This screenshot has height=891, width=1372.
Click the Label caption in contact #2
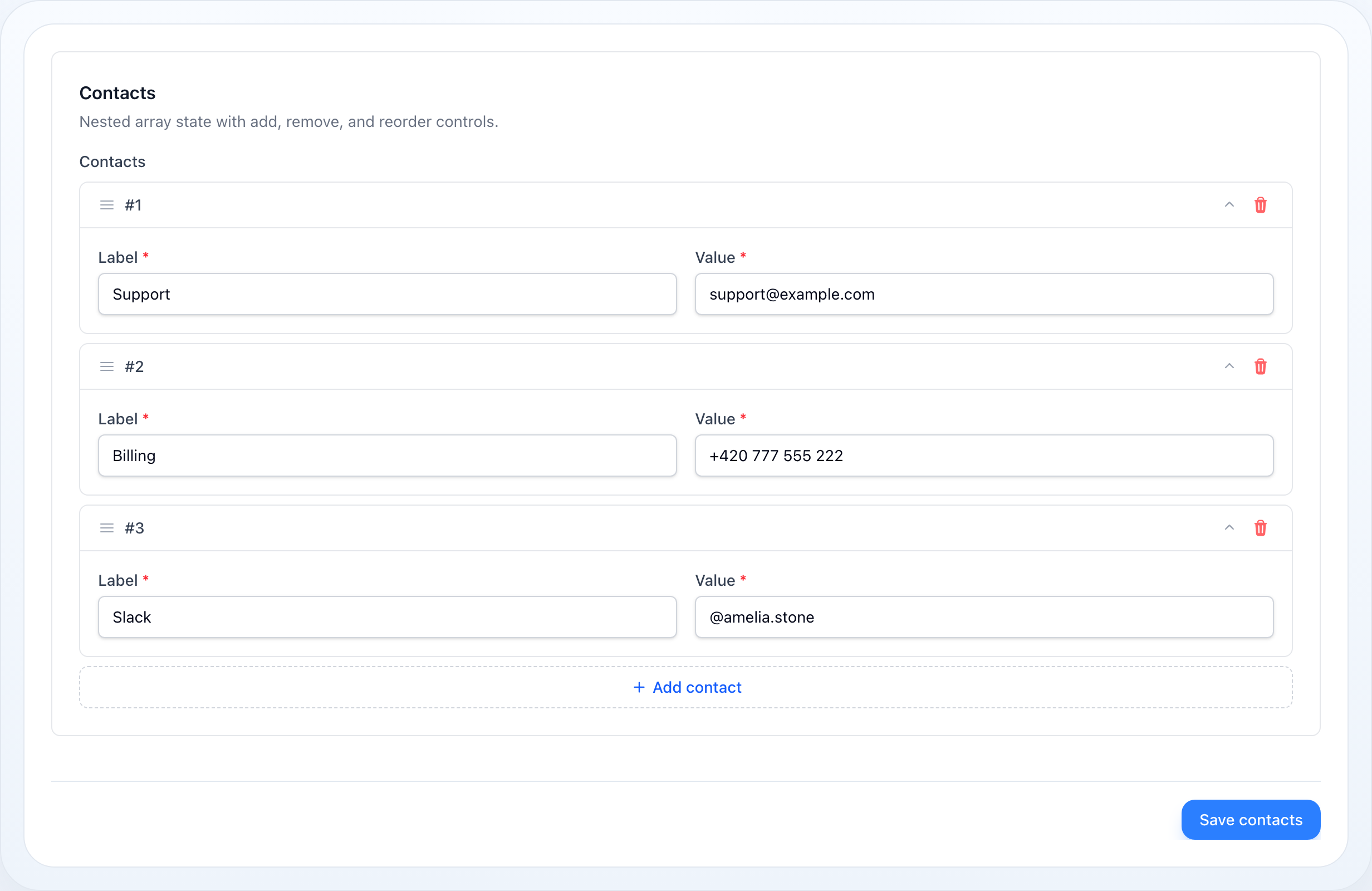118,419
